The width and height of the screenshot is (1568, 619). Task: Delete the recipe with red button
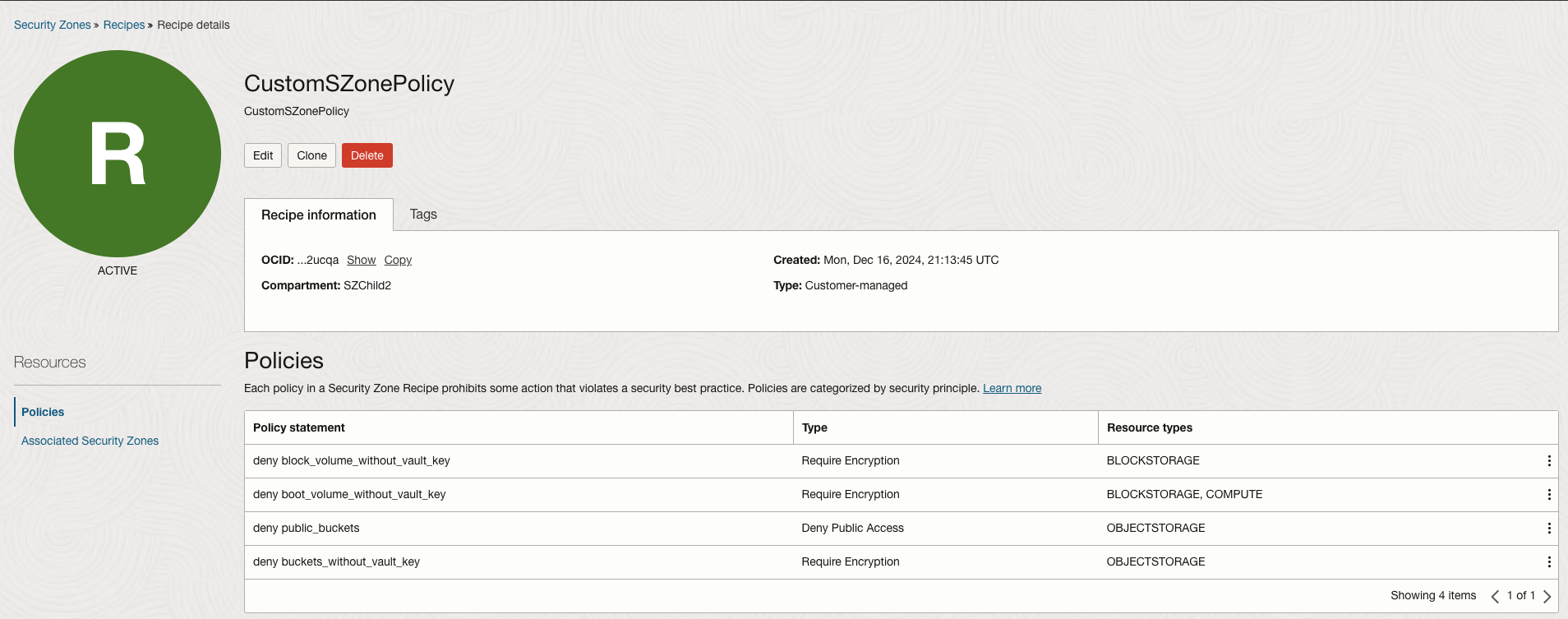coord(367,155)
